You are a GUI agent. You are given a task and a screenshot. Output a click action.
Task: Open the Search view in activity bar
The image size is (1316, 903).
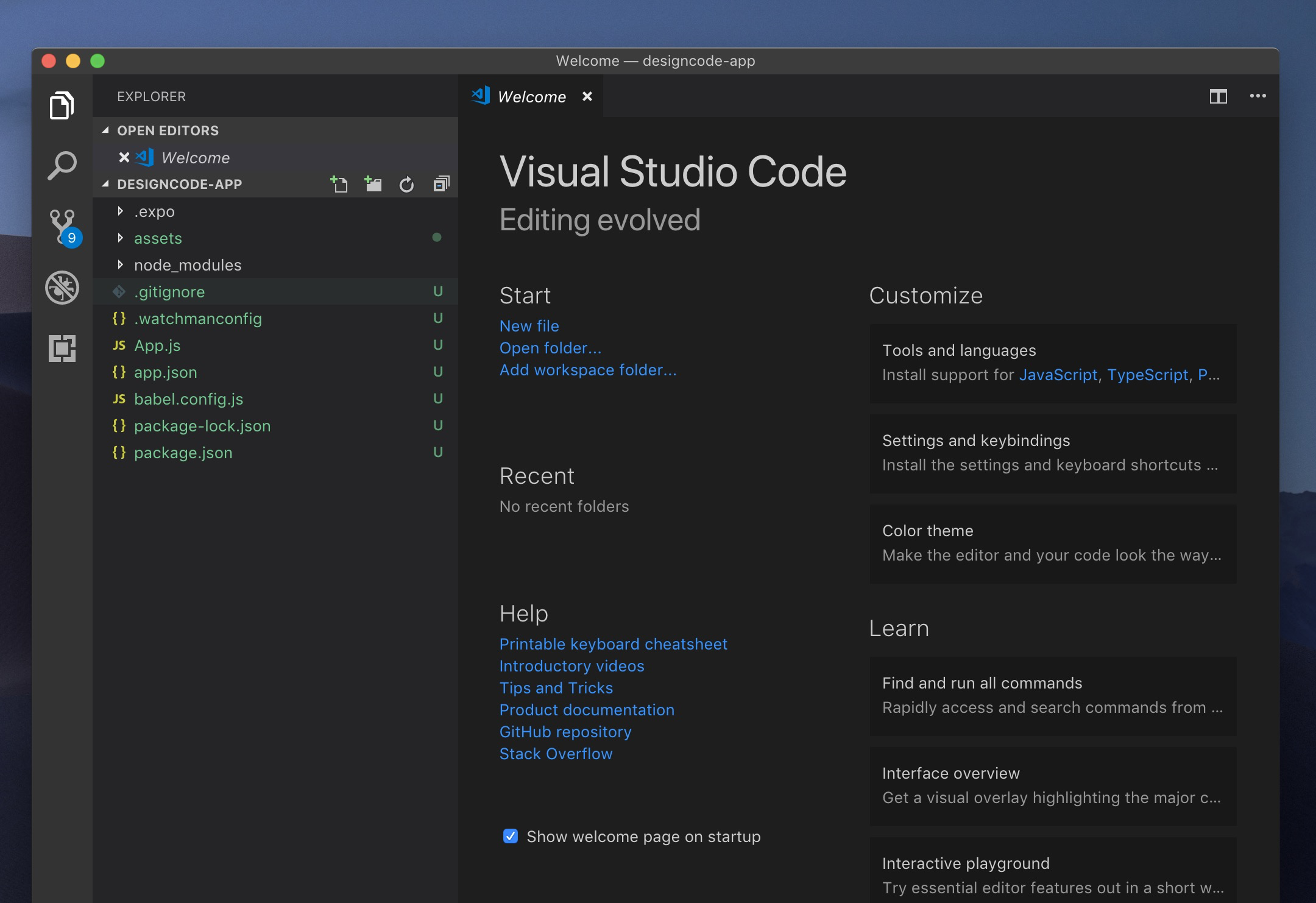tap(62, 166)
